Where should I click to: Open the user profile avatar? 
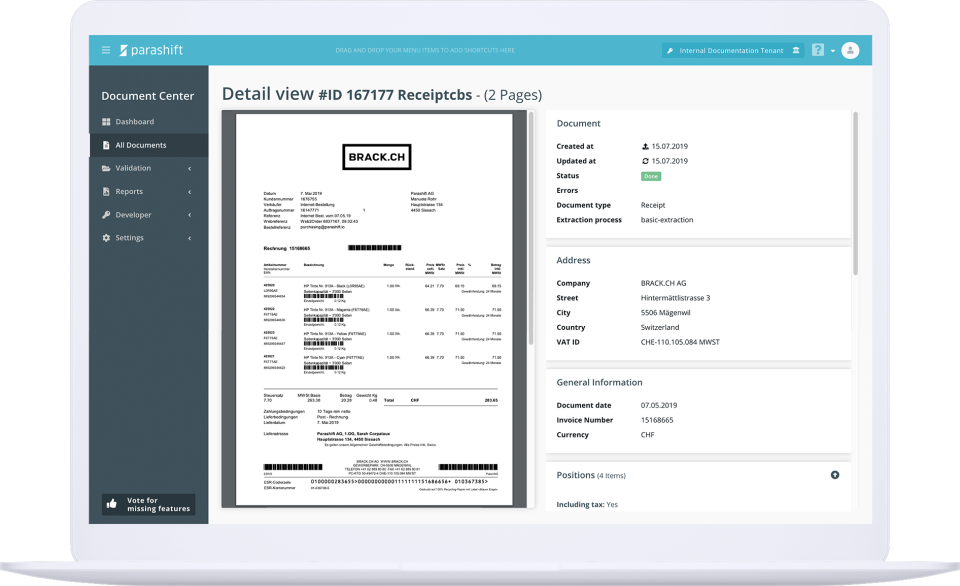[850, 50]
